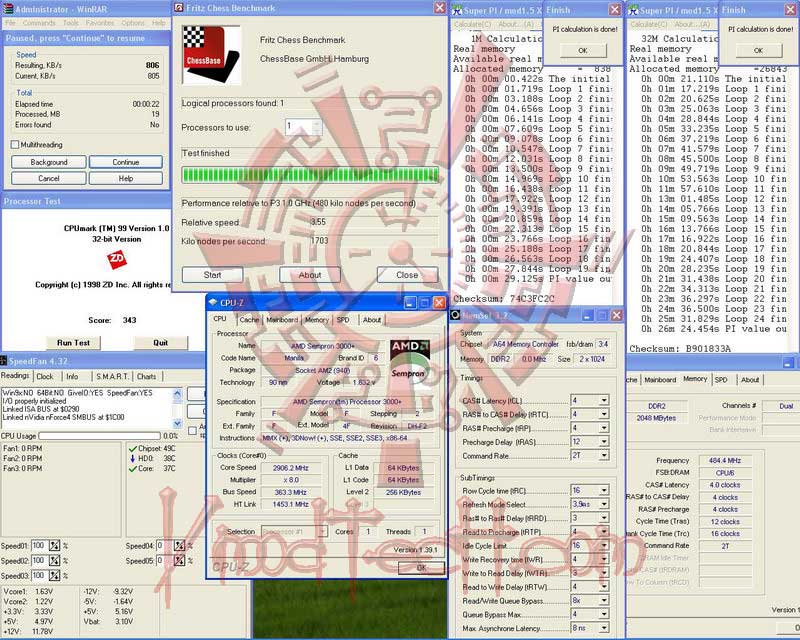Open the S.M.A.R.T. tab in SpeedFan
The width and height of the screenshot is (800, 640).
click(x=113, y=376)
